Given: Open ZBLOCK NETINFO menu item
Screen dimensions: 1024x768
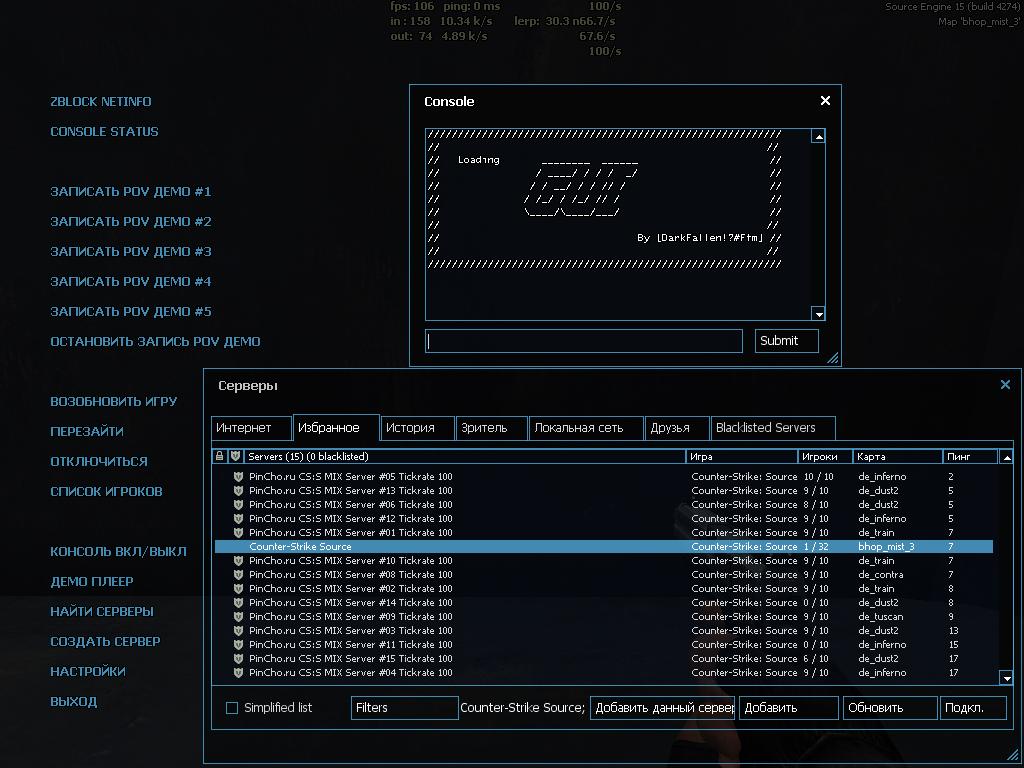Looking at the screenshot, I should click(x=101, y=102).
